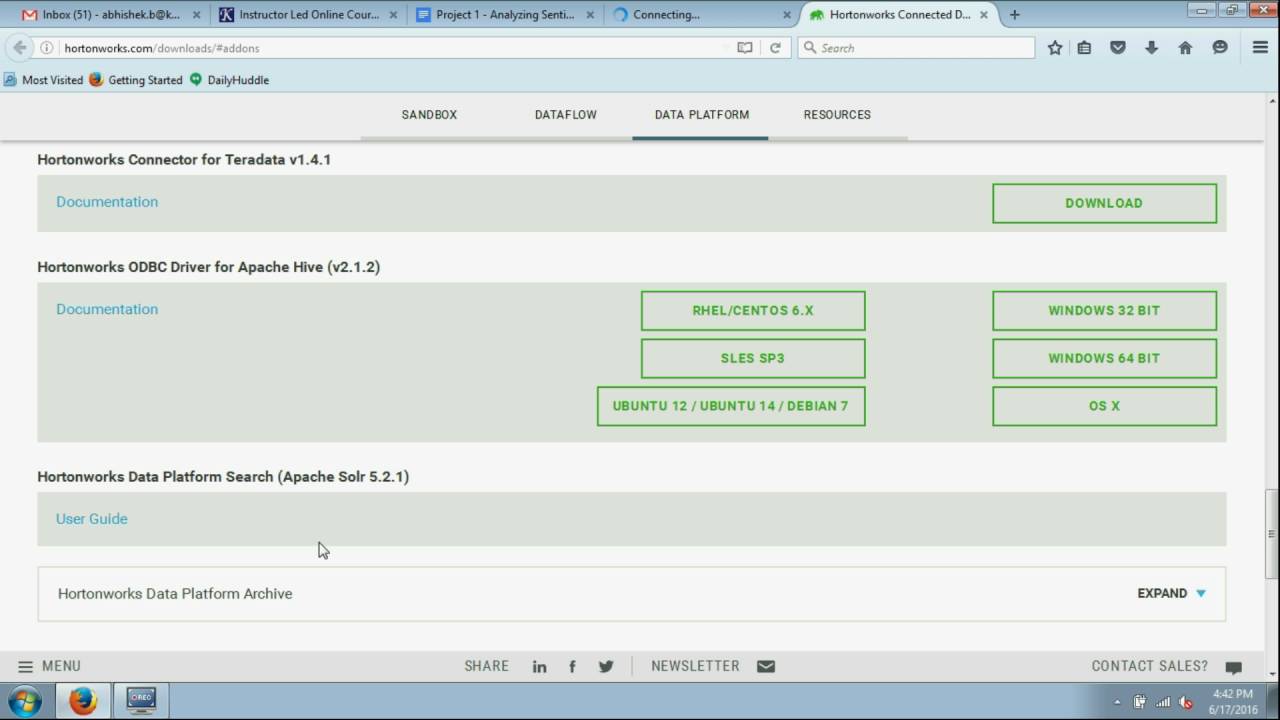This screenshot has width=1280, height=720.
Task: Click the Hello chat smiley icon
Action: point(1219,48)
